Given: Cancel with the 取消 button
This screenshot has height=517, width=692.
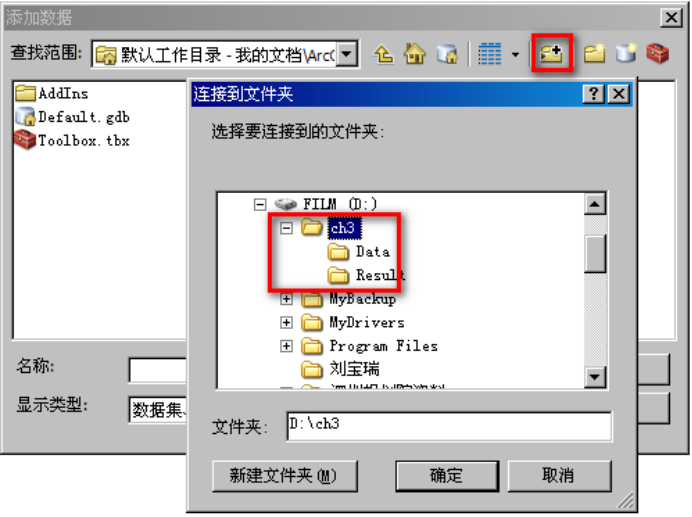Looking at the screenshot, I should click(x=559, y=475).
